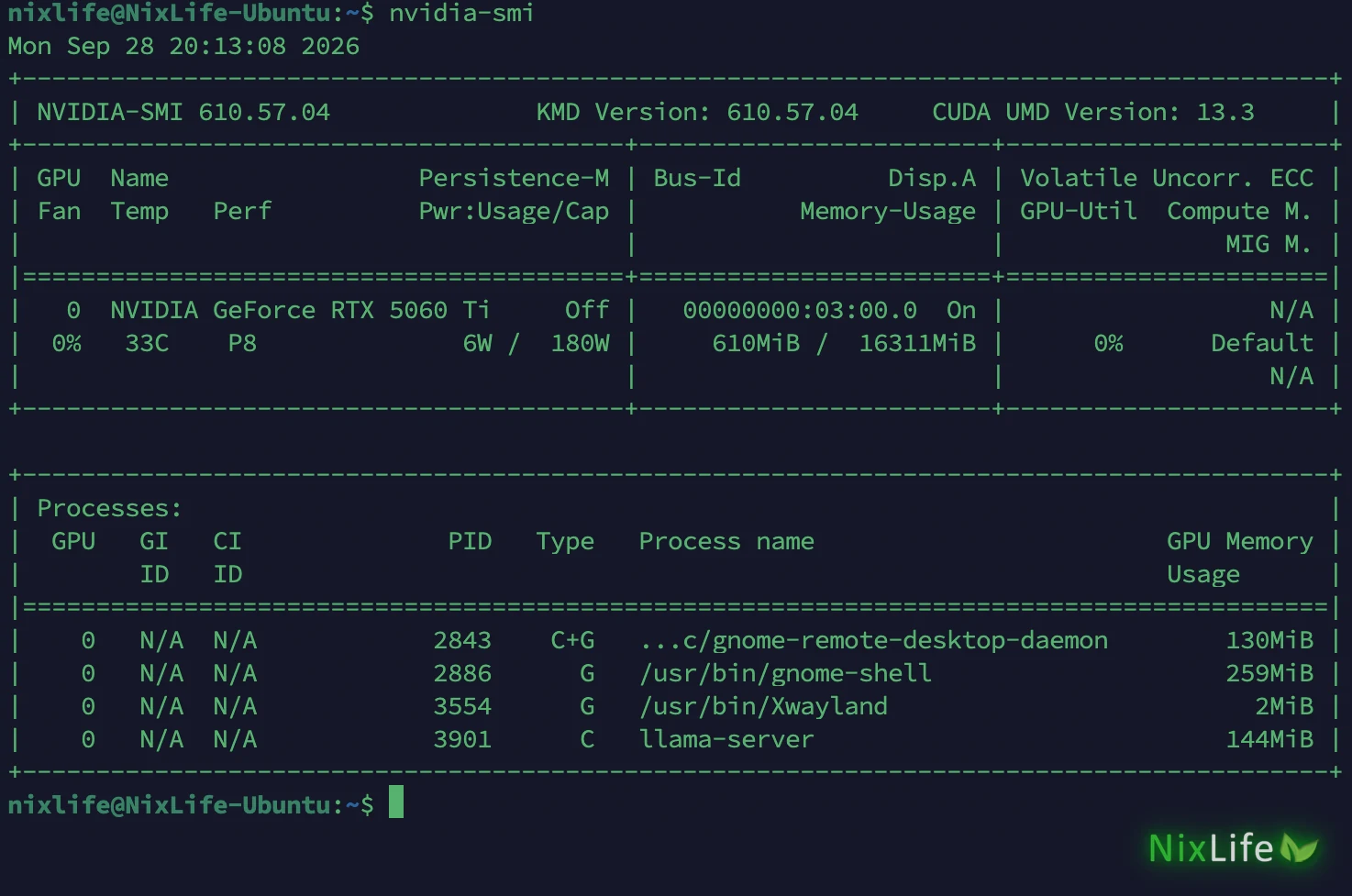The height and width of the screenshot is (896, 1352).
Task: Click total memory '16311MiB'
Action: 917,343
